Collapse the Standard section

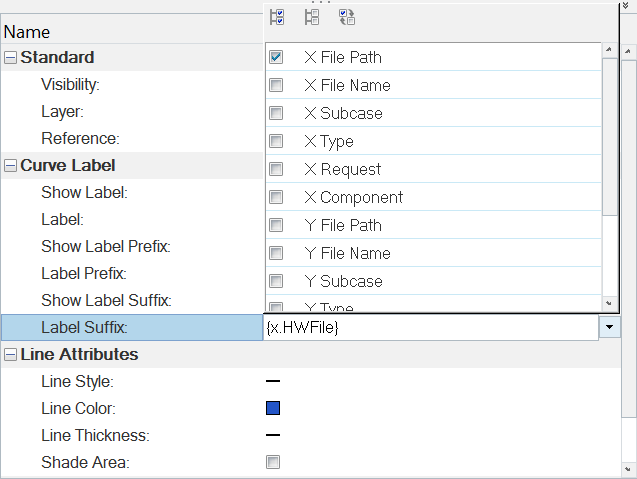tap(10, 58)
